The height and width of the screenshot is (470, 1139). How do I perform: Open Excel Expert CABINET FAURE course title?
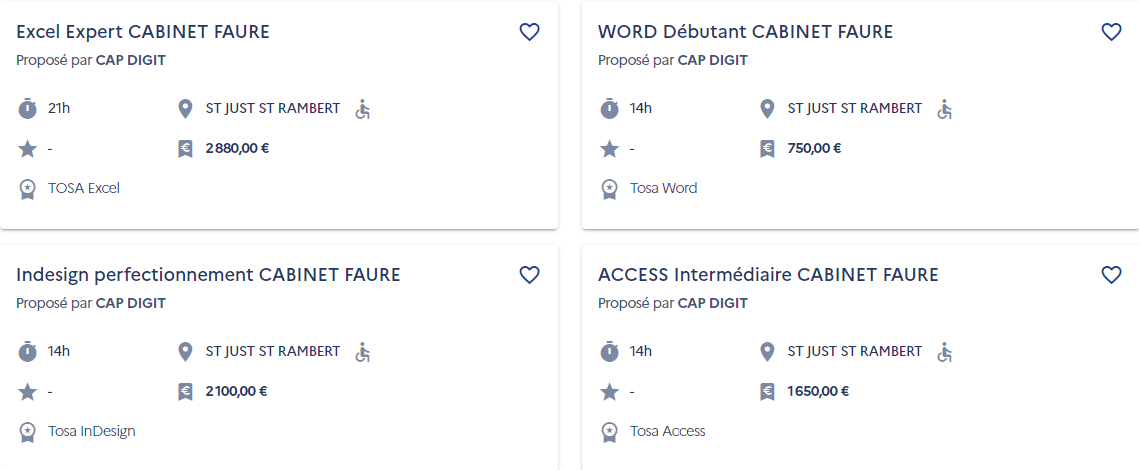pos(143,32)
